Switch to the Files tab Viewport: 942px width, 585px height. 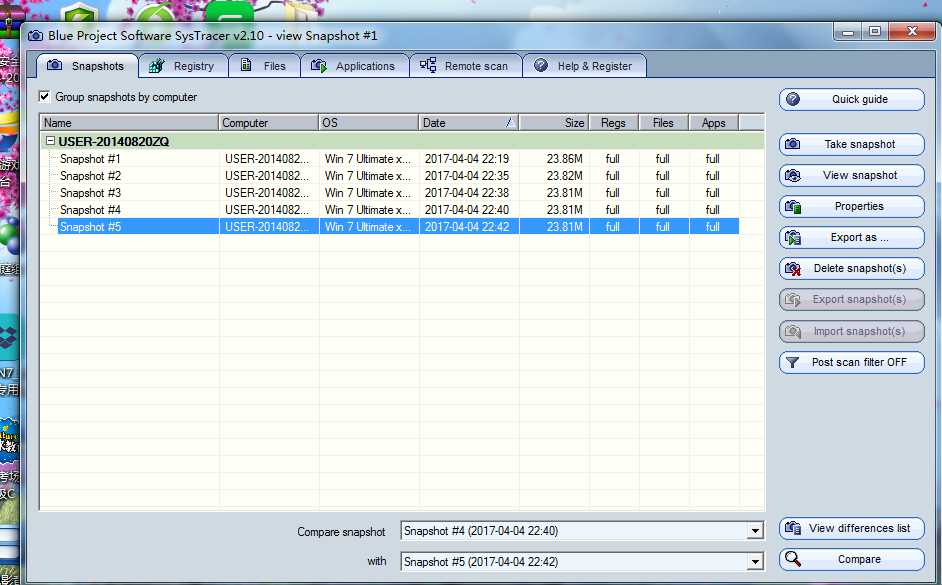[x=264, y=65]
